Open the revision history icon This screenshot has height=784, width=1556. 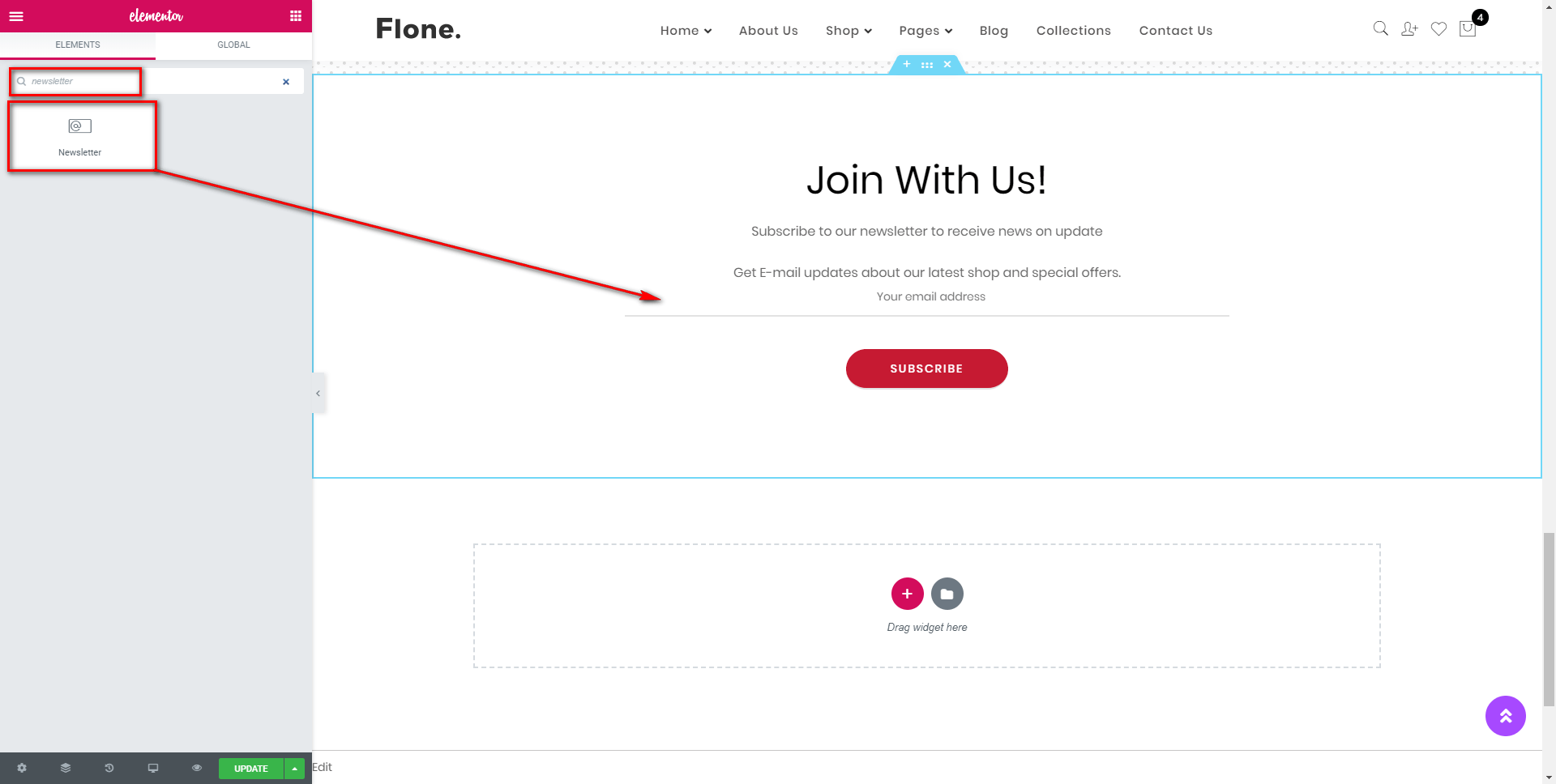(x=109, y=768)
